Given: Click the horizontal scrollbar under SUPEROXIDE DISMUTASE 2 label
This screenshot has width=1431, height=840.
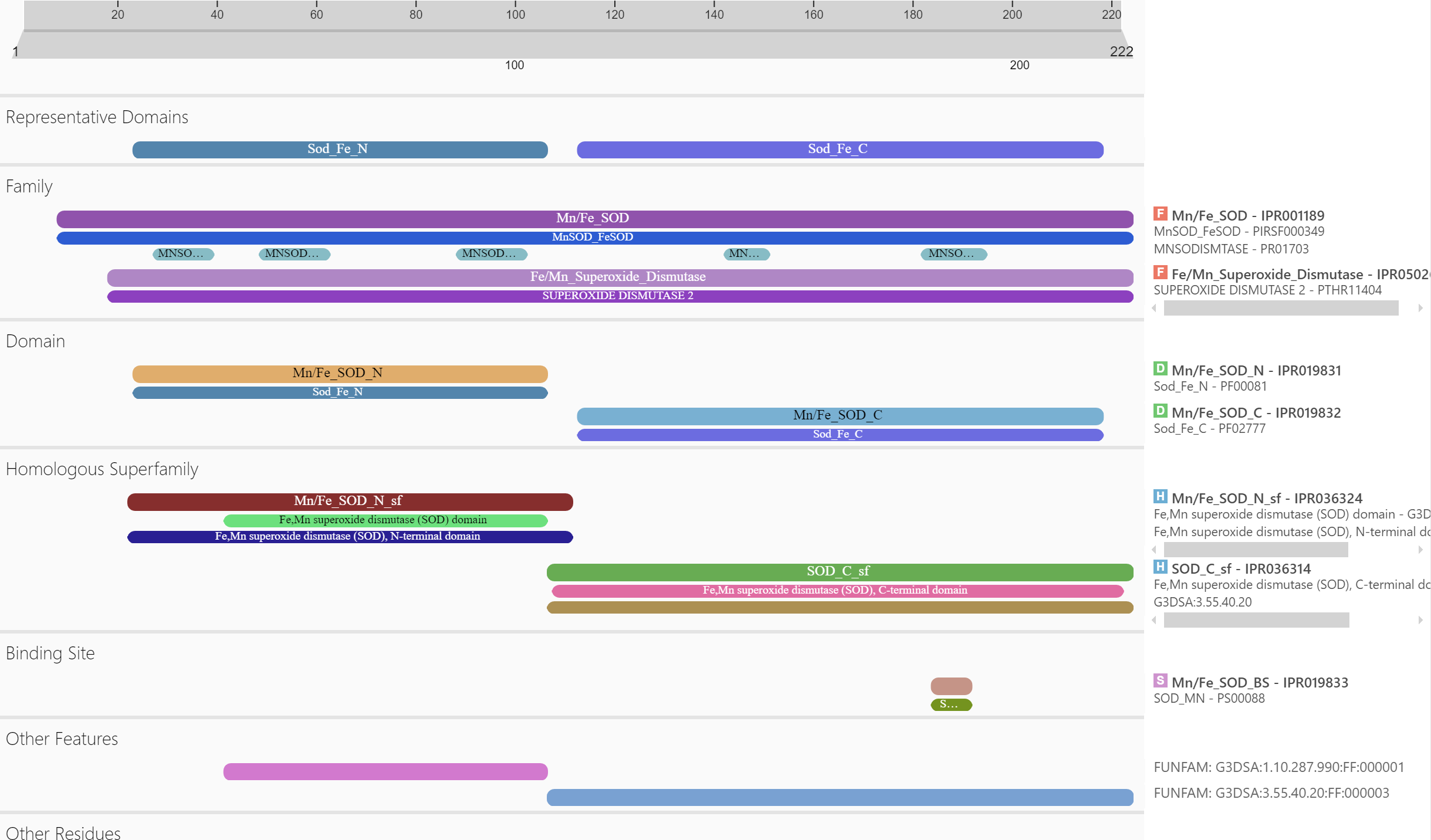Looking at the screenshot, I should (1281, 308).
